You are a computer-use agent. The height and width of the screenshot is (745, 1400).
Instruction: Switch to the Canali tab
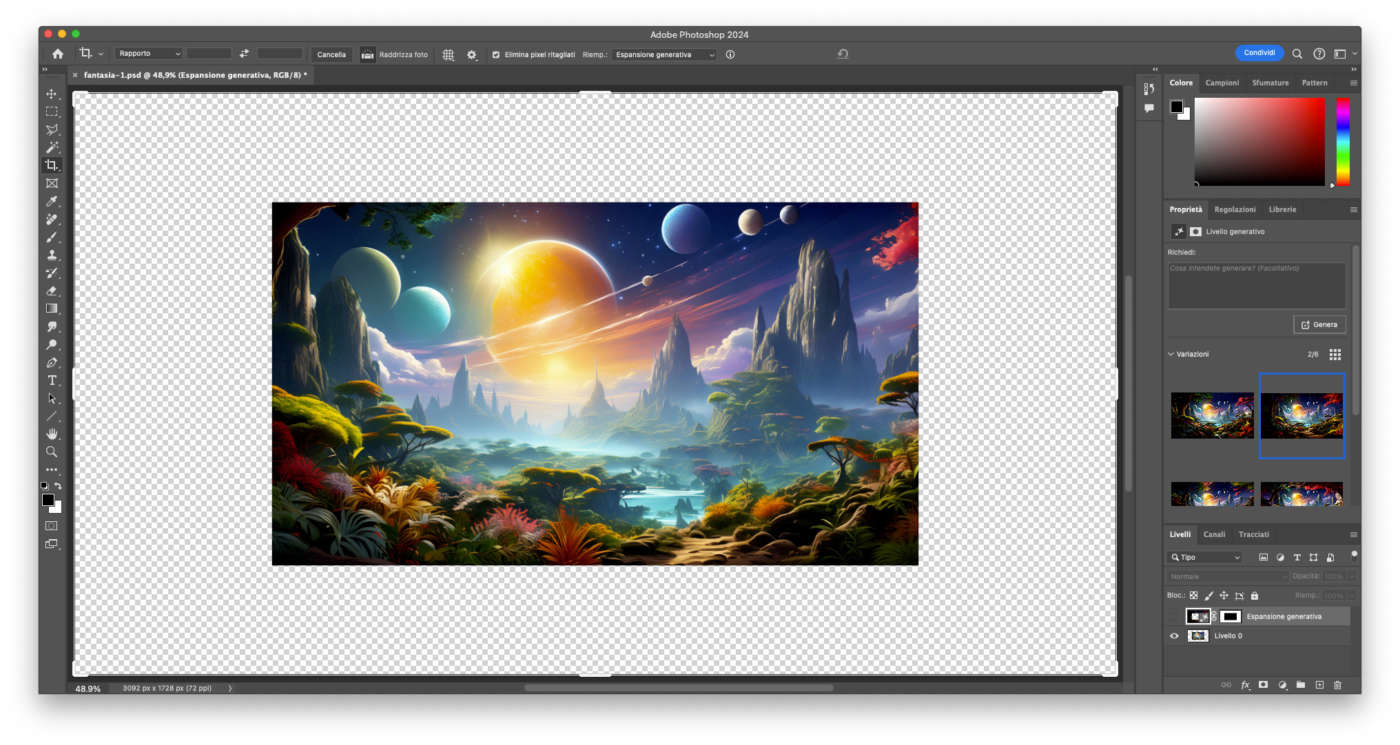[x=1214, y=534]
